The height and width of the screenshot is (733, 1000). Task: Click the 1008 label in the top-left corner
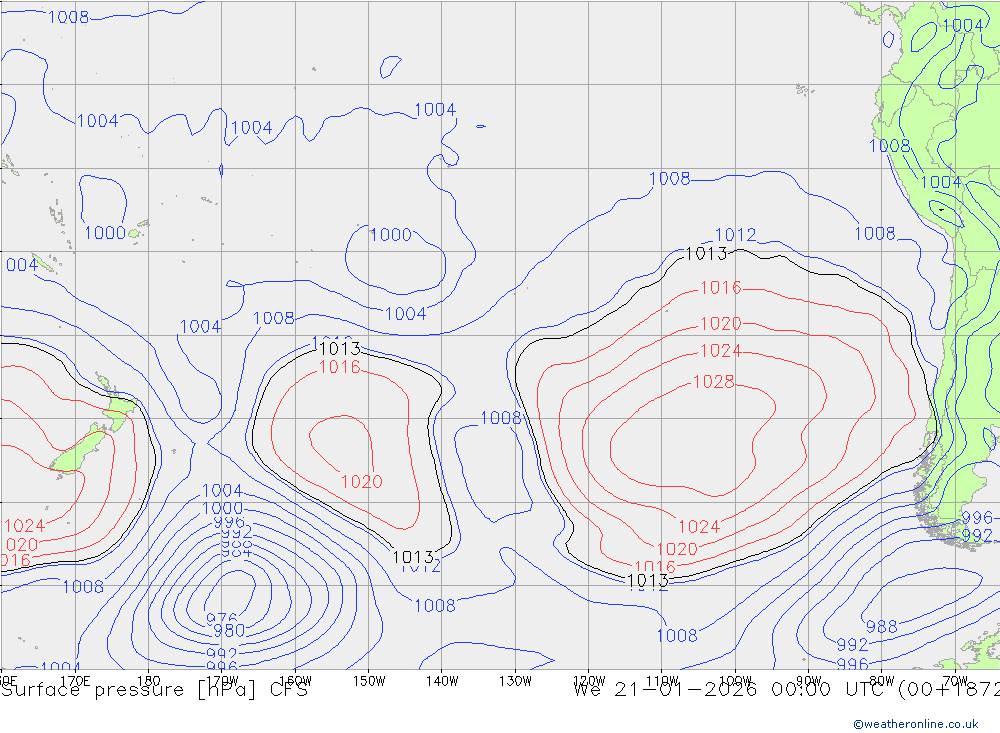point(69,17)
